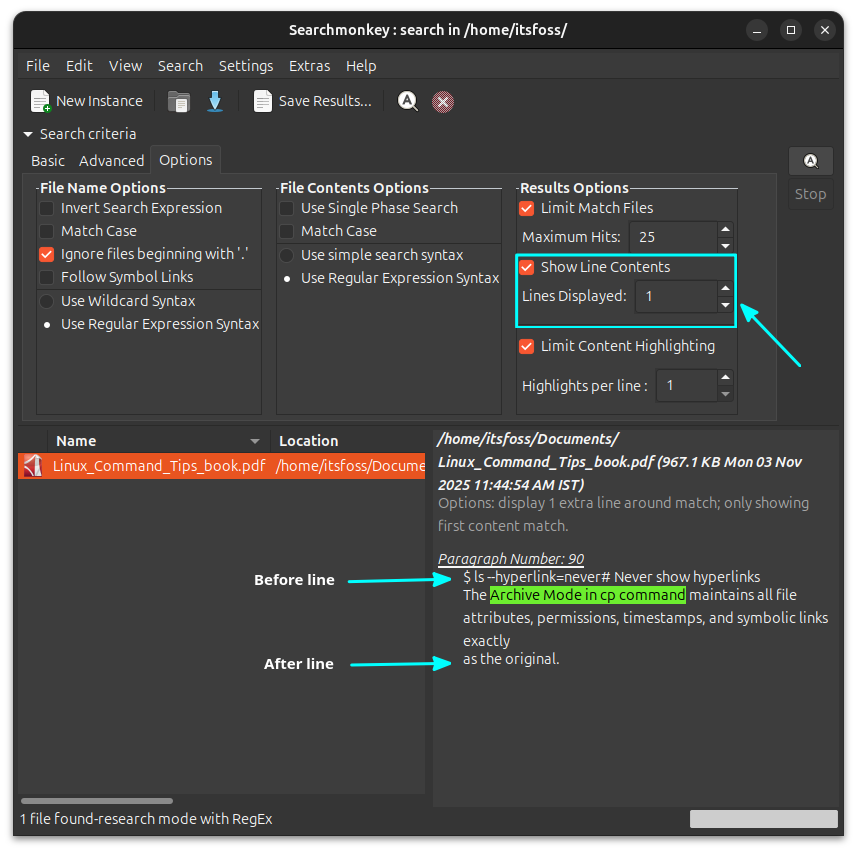Increase Lines Displayed with the up arrow
This screenshot has width=857, height=852.
click(x=725, y=289)
